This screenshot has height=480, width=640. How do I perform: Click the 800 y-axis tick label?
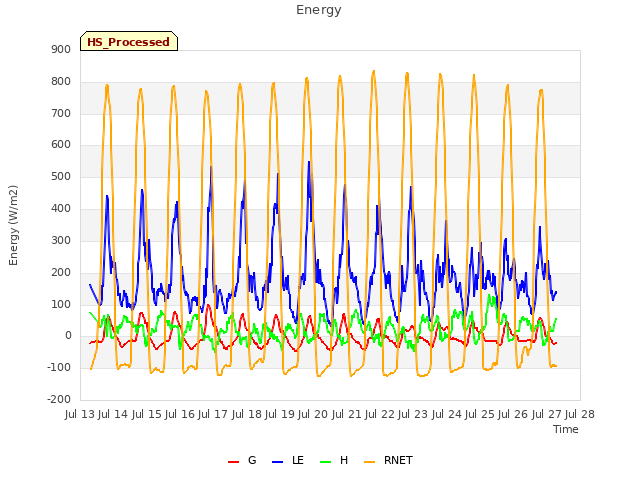tap(61, 82)
